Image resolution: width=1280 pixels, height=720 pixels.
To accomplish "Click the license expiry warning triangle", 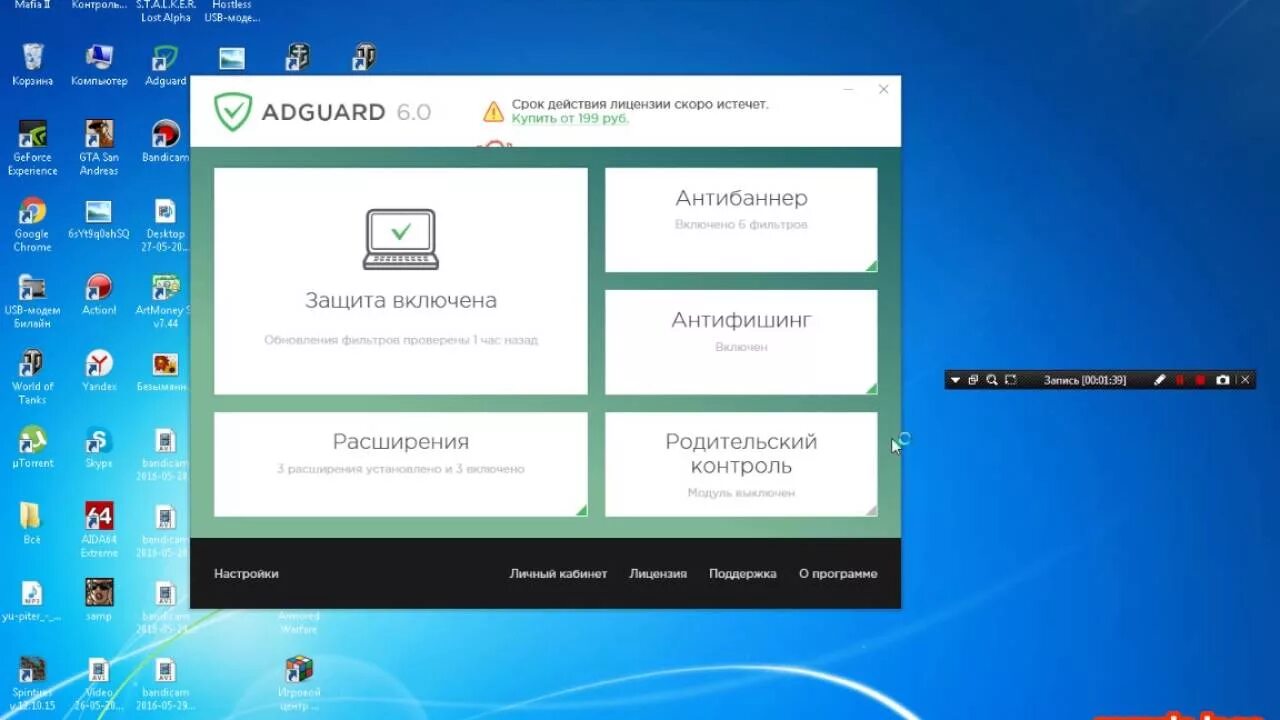I will (493, 111).
